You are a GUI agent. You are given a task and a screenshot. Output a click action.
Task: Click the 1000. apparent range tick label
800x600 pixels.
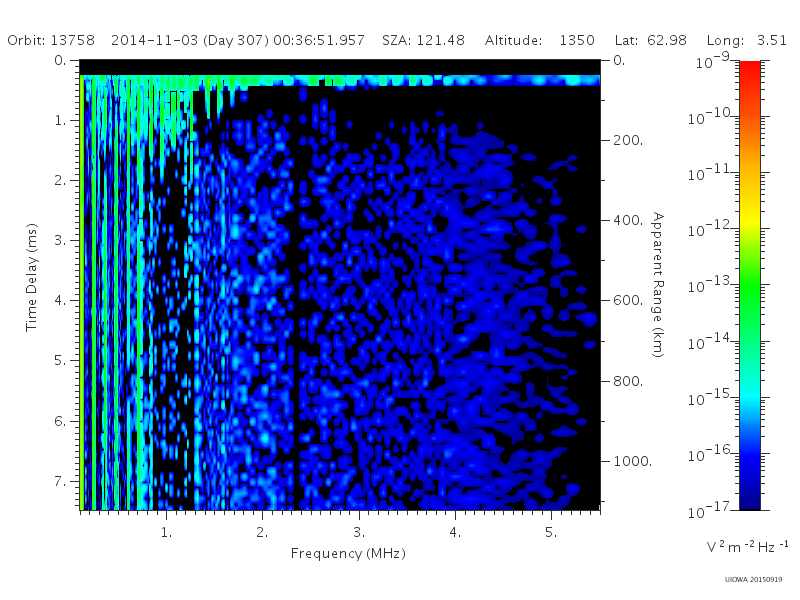632,461
